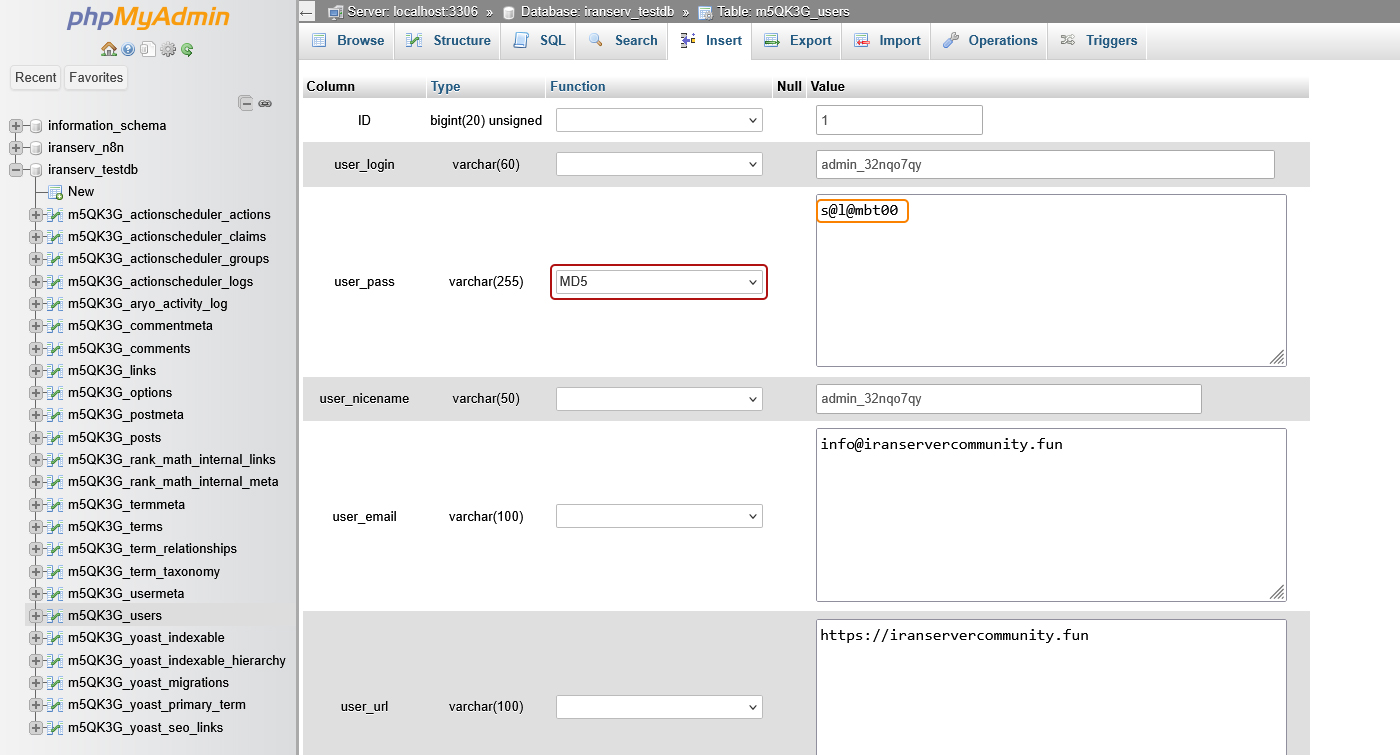The height and width of the screenshot is (755, 1400).
Task: Open the m5QK3G_usermeta table link
Action: (126, 594)
